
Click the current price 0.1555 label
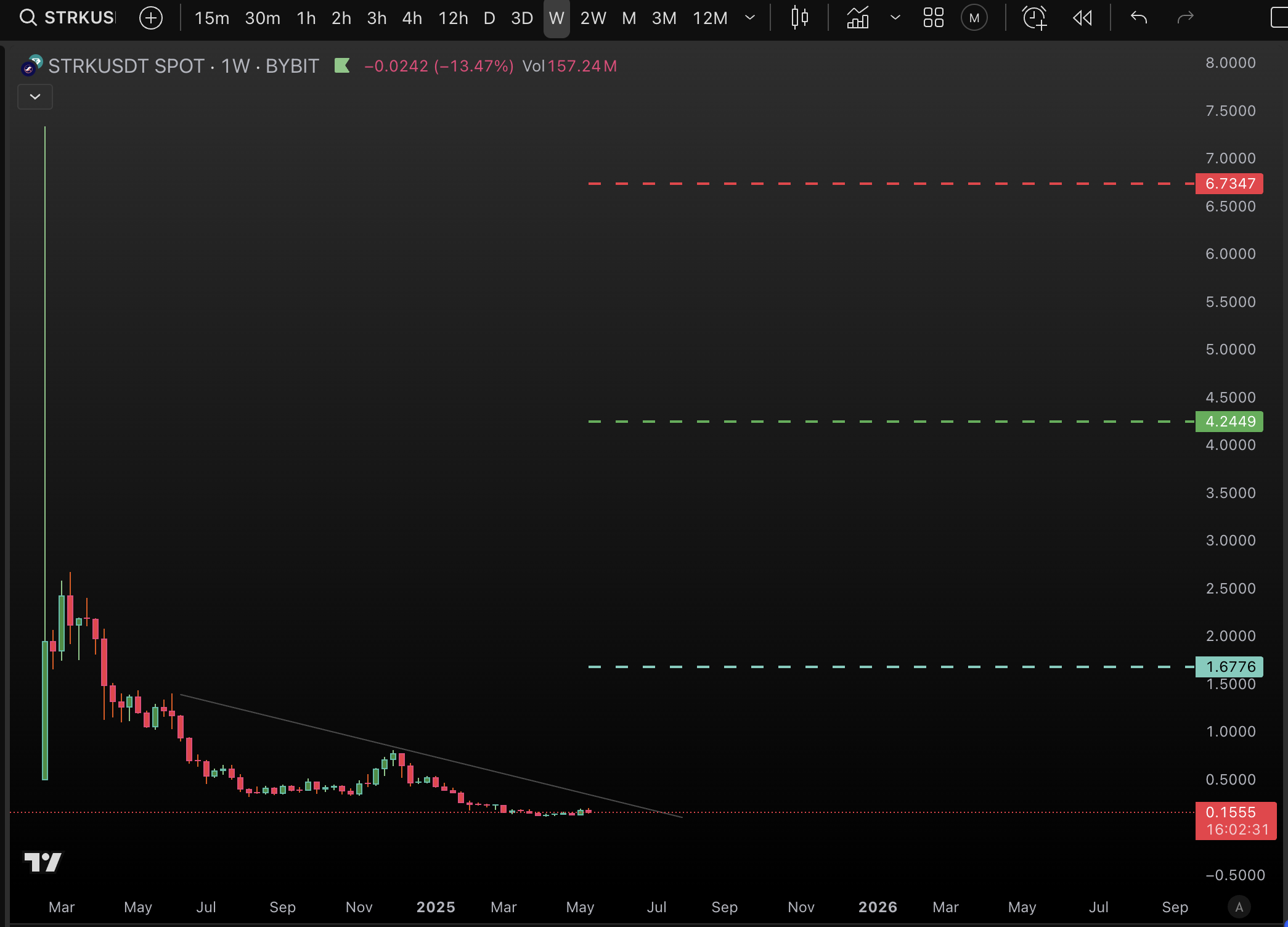coord(1236,820)
